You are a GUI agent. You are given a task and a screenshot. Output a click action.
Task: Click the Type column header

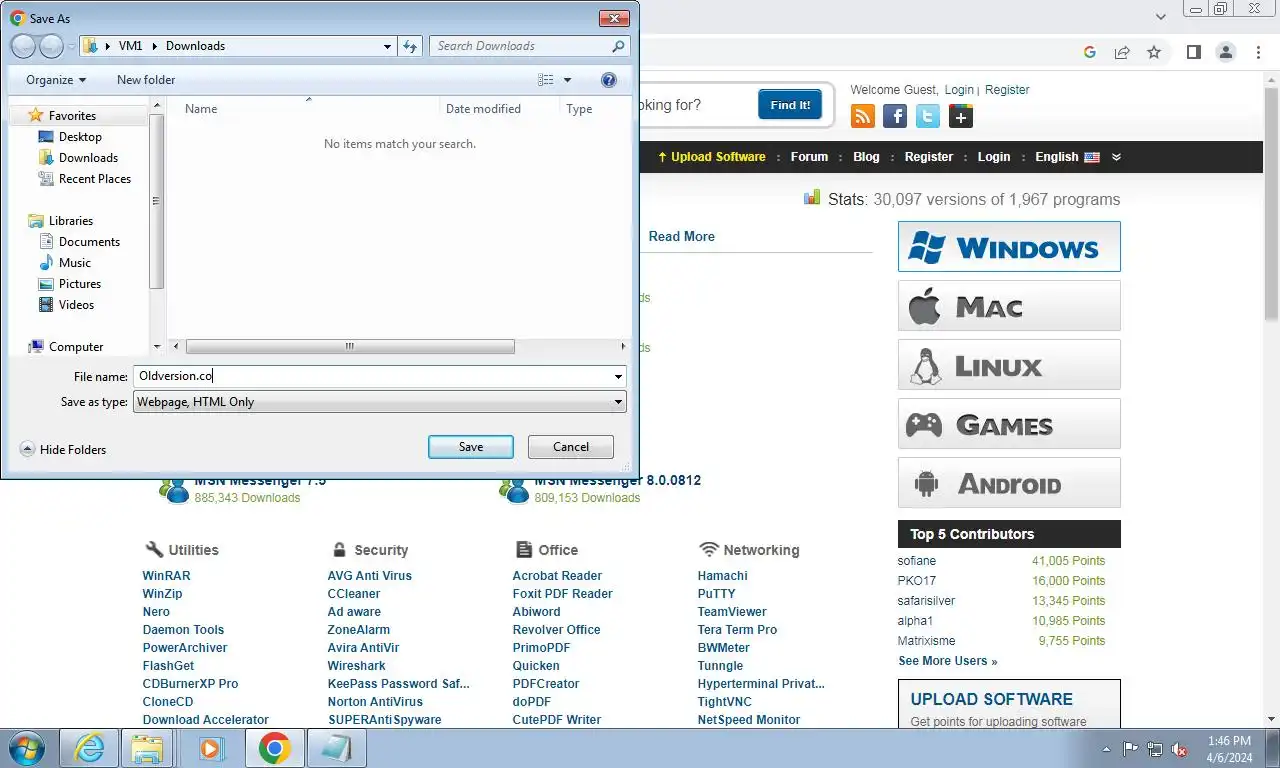pos(579,109)
